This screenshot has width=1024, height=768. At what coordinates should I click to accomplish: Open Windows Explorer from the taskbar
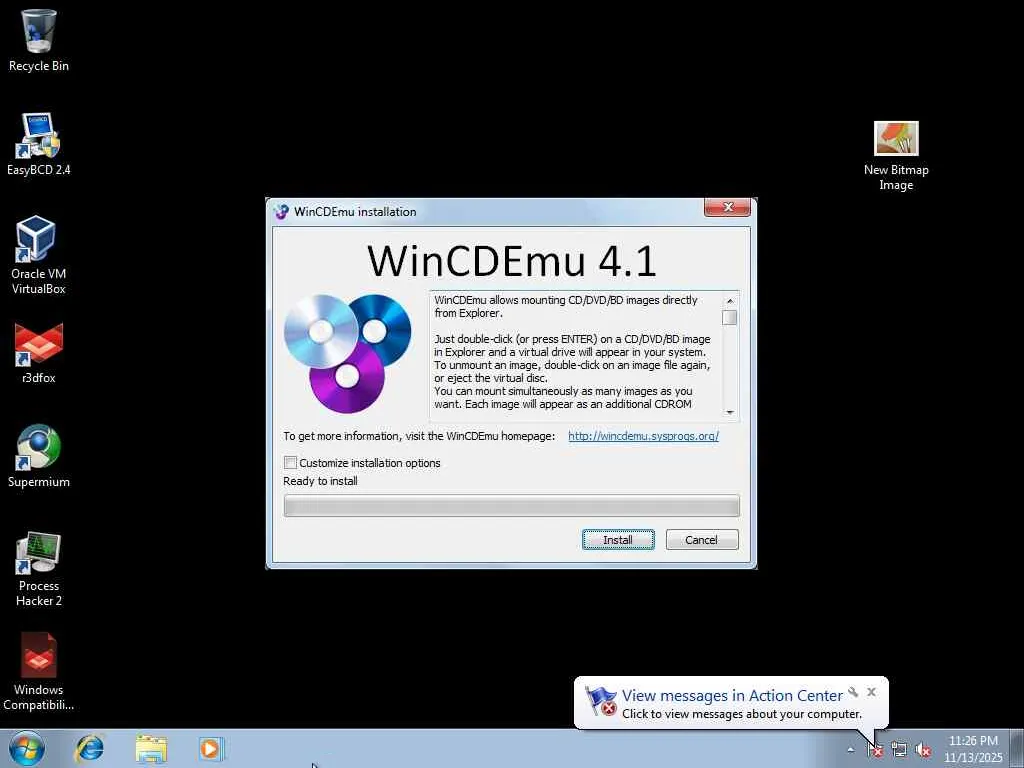pos(152,748)
